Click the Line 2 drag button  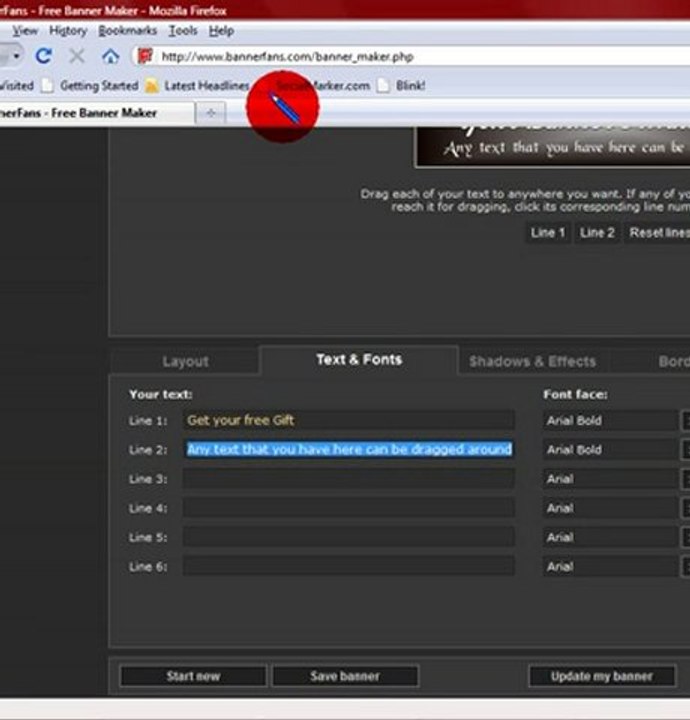[x=597, y=233]
